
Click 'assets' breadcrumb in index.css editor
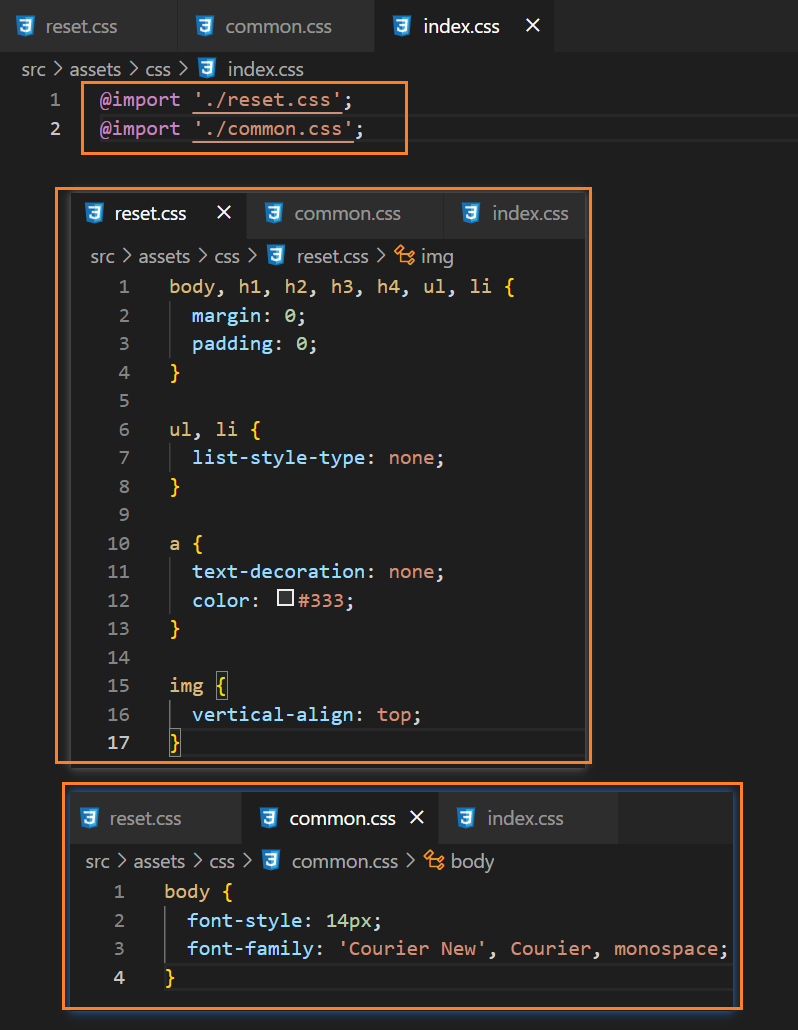95,70
